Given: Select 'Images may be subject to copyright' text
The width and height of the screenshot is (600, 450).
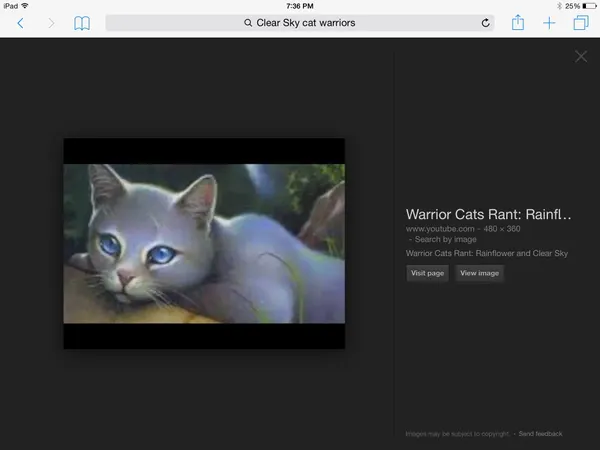Looking at the screenshot, I should [457, 434].
